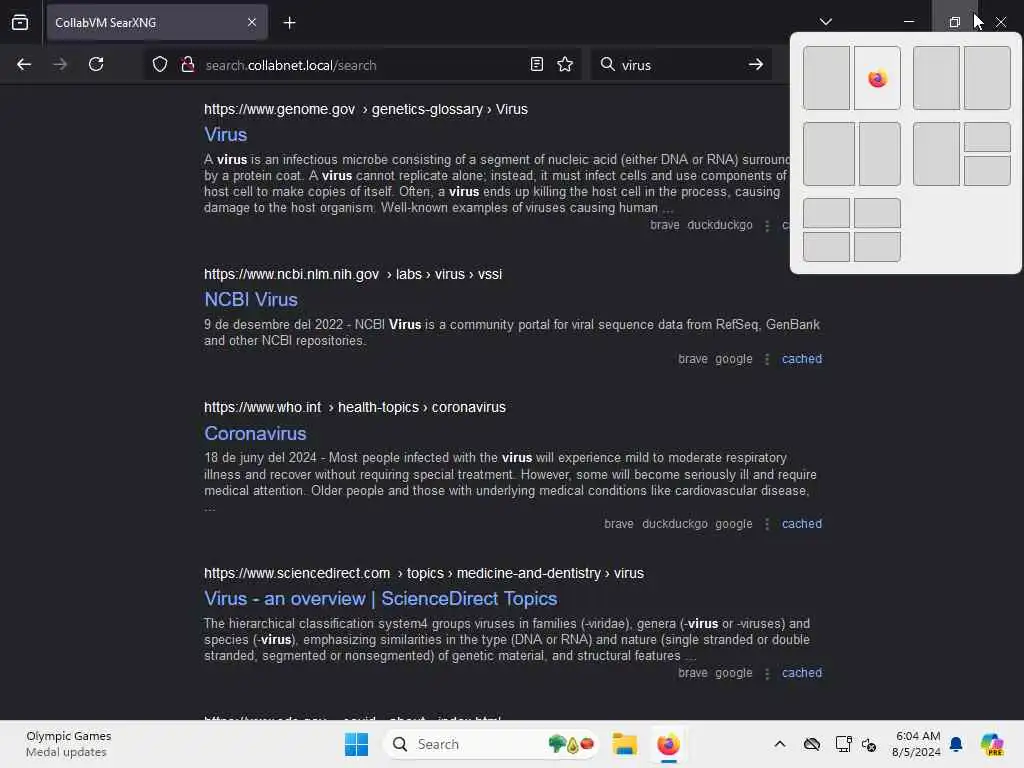
Task: Choose the bottom-right quadrant of the four-zone snap layout
Action: (x=877, y=247)
